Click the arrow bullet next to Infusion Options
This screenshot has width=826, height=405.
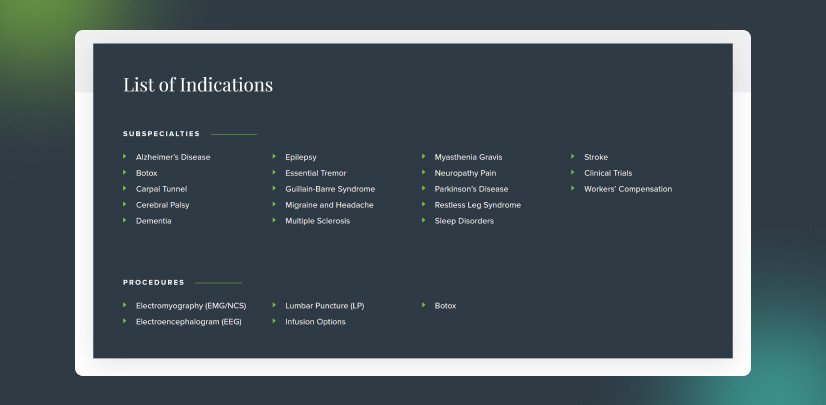click(x=274, y=322)
